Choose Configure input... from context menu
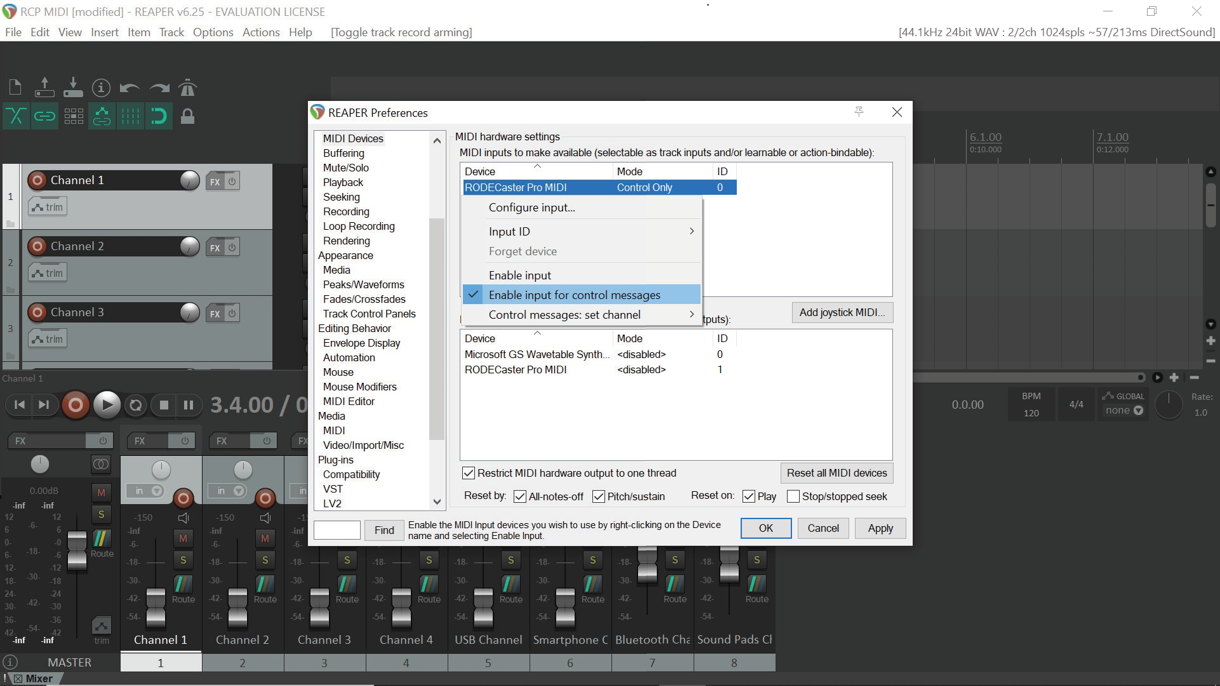Screen dimensions: 1220x686 click(531, 208)
